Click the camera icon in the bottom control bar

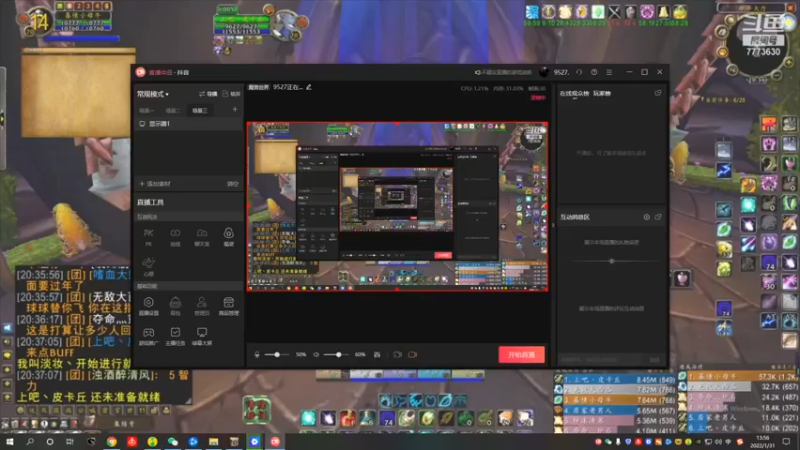[x=412, y=355]
